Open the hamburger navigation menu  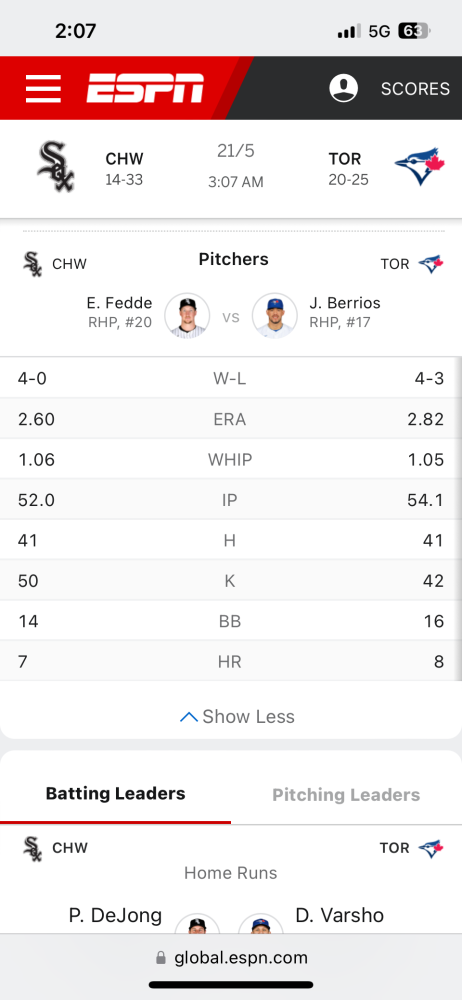coord(43,89)
